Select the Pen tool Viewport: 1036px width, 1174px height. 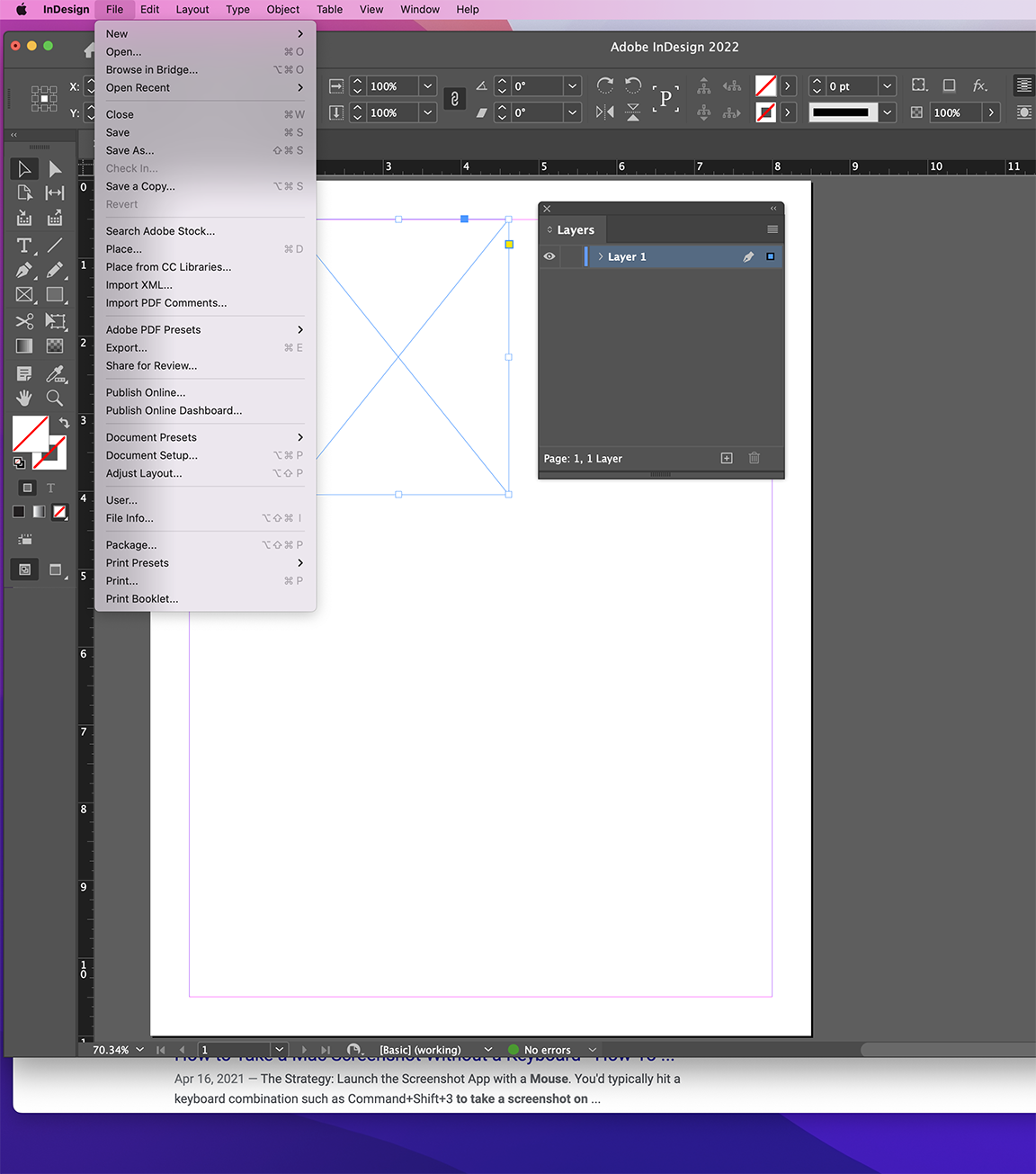(x=23, y=270)
